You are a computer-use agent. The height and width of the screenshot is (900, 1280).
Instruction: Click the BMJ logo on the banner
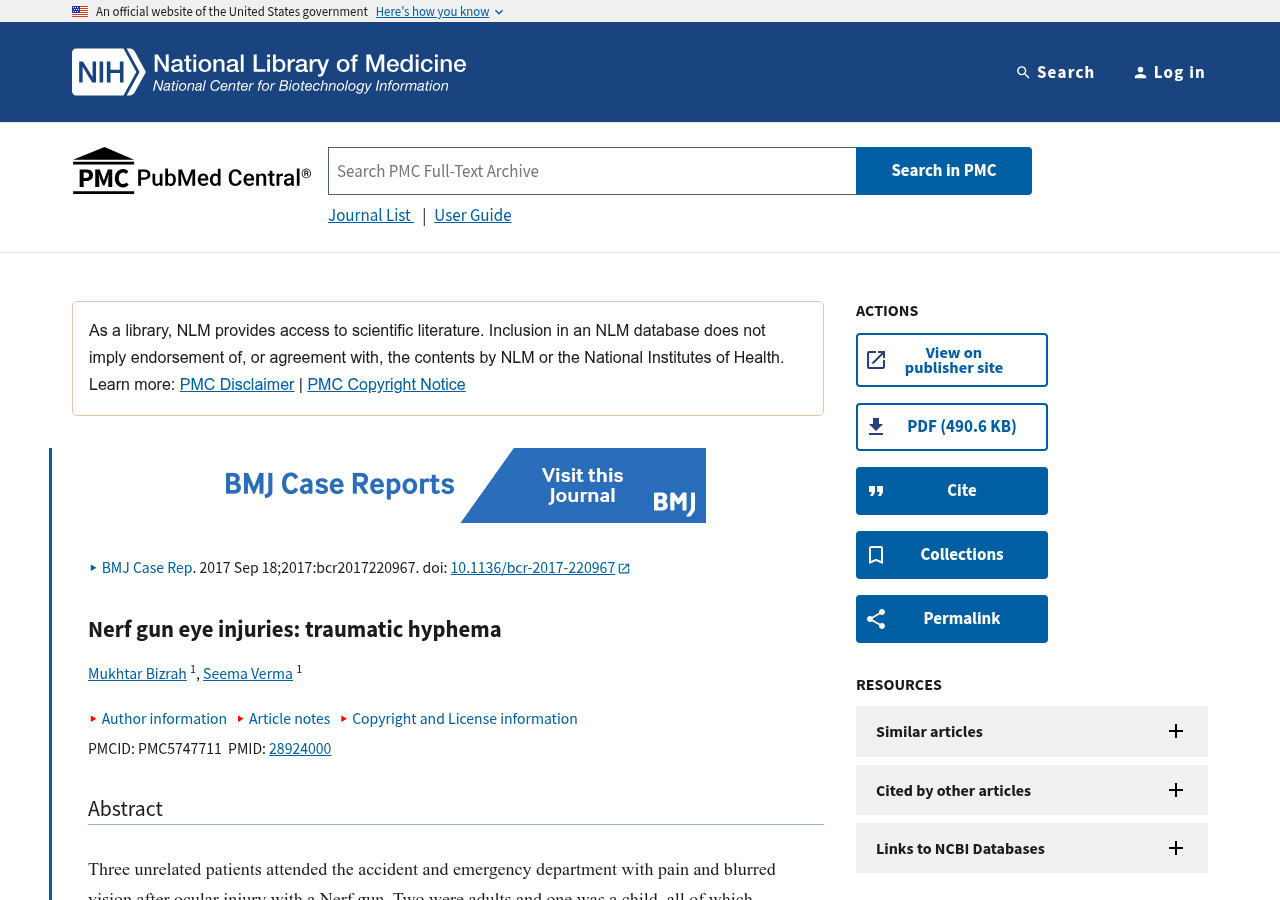pos(675,503)
